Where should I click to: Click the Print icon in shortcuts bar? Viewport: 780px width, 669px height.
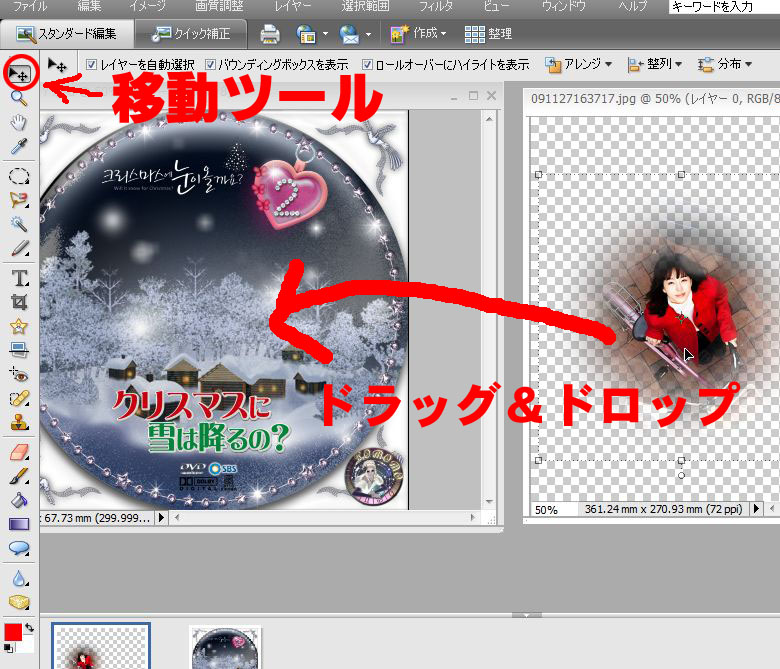point(270,34)
